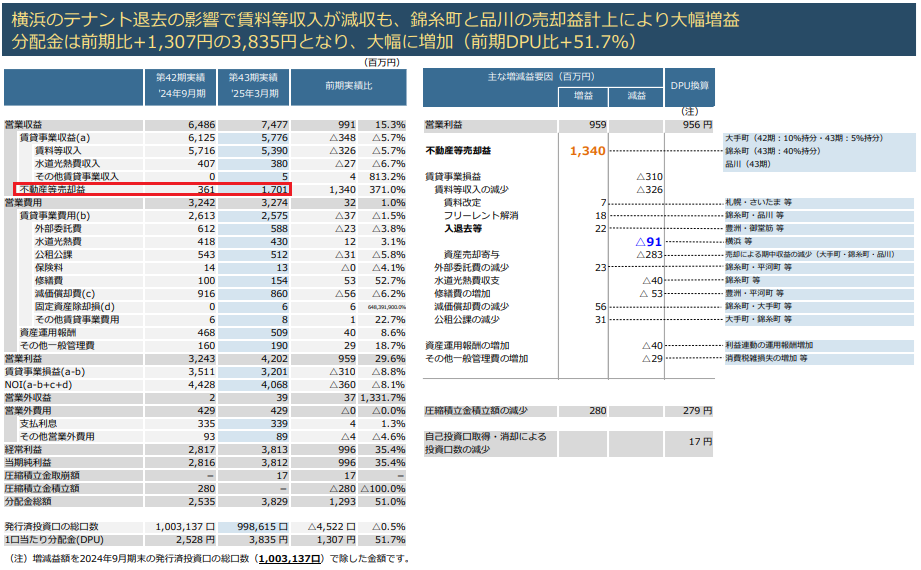
Task: Click the 支払利息 row label
Action: pyautogui.click(x=38, y=423)
